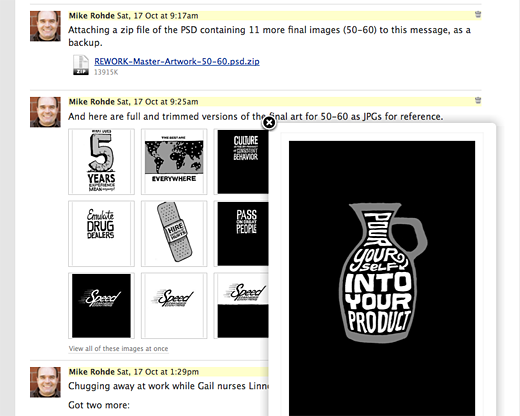Click Mike Rohde avatar on 9:25am message

click(x=45, y=112)
